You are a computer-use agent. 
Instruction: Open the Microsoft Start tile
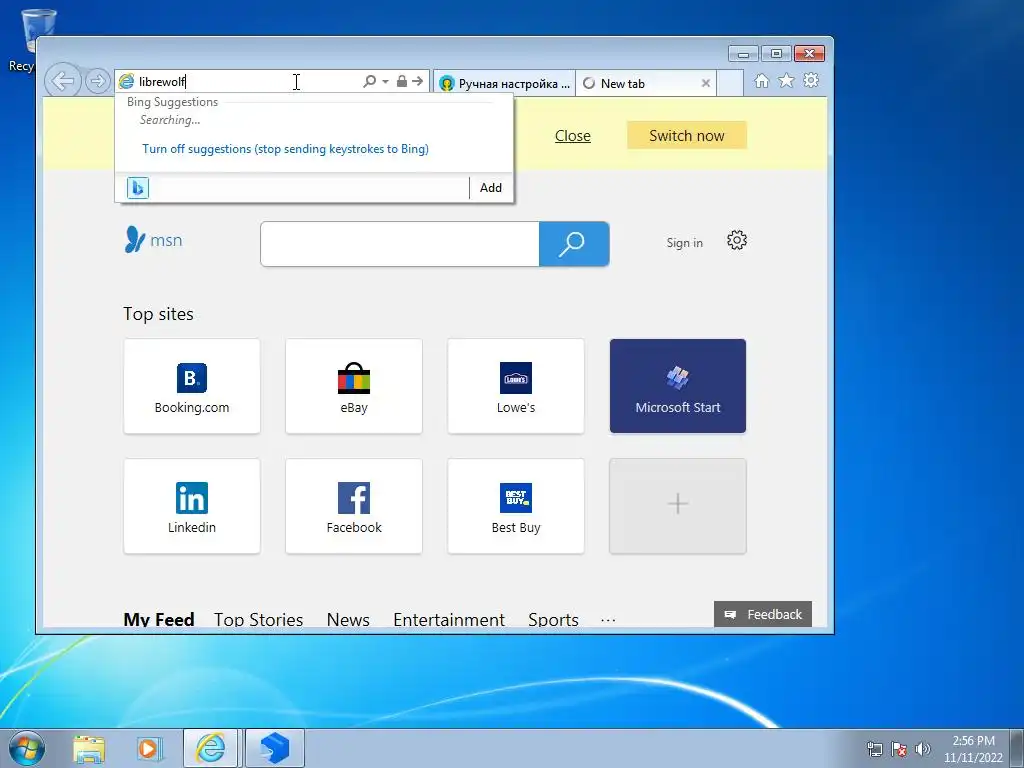coord(678,386)
